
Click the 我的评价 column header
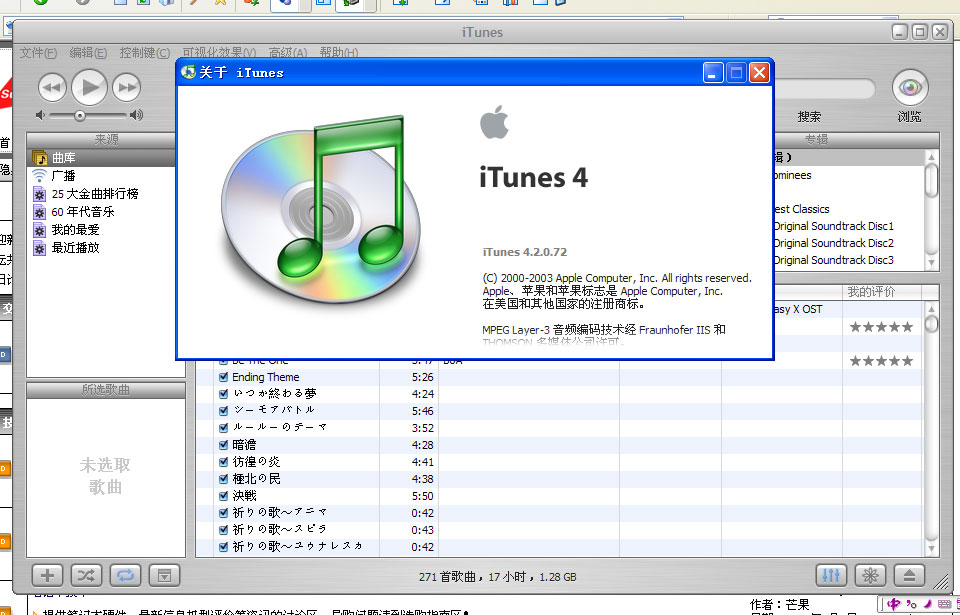(x=882, y=292)
